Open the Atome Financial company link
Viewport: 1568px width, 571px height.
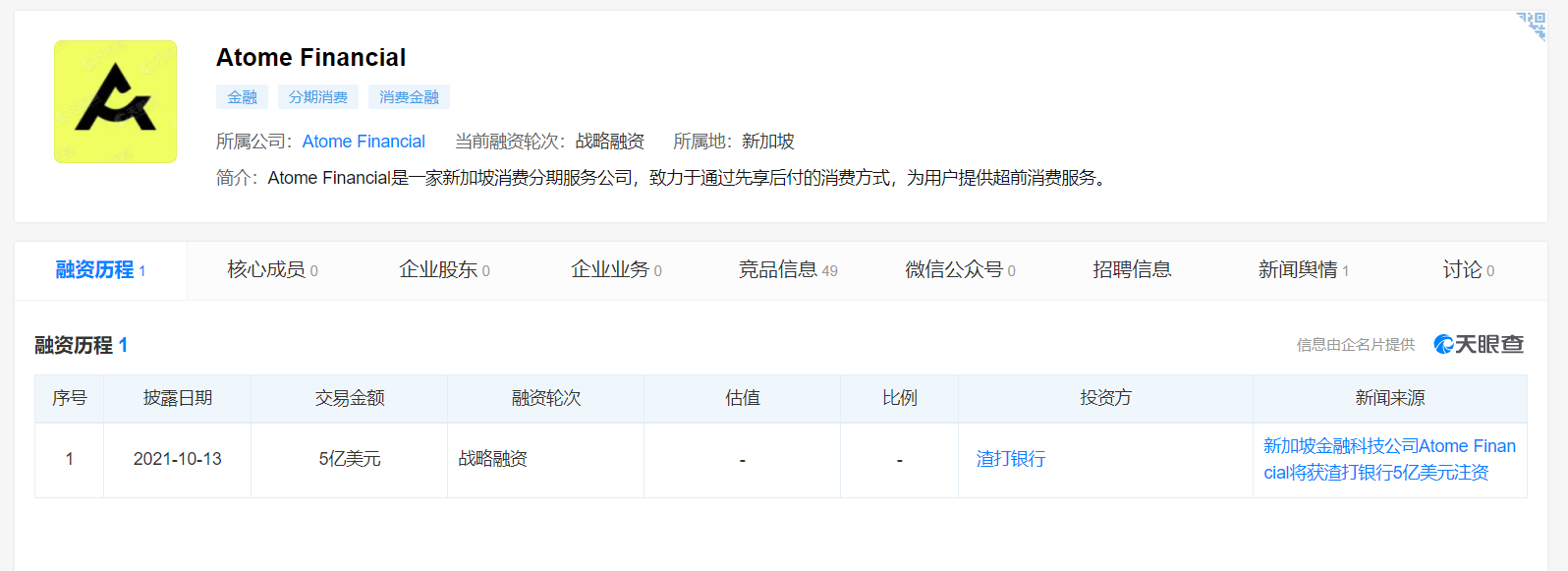pyautogui.click(x=364, y=142)
